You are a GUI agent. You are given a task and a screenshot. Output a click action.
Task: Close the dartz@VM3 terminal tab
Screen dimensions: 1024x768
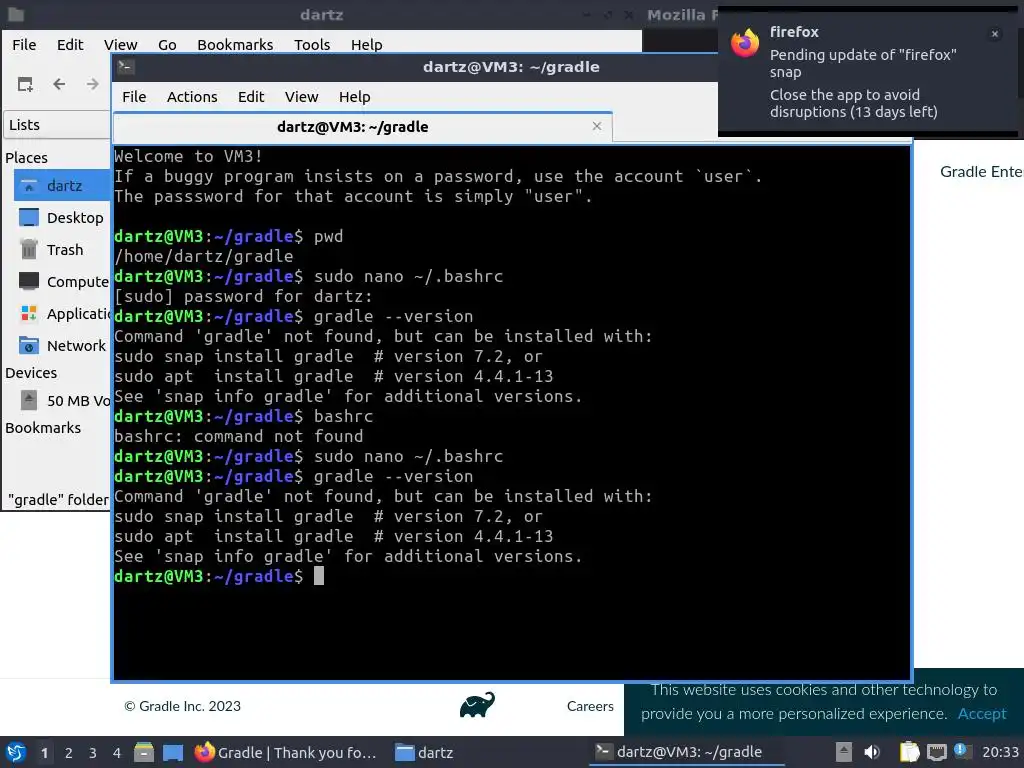596,126
